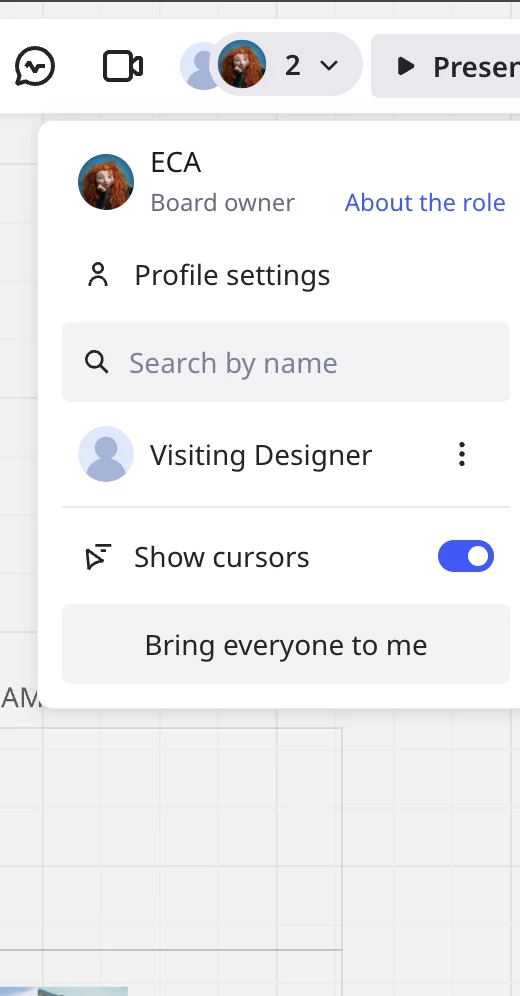Click the red-haired avatar in the toolbar
The image size is (520, 996).
[242, 64]
